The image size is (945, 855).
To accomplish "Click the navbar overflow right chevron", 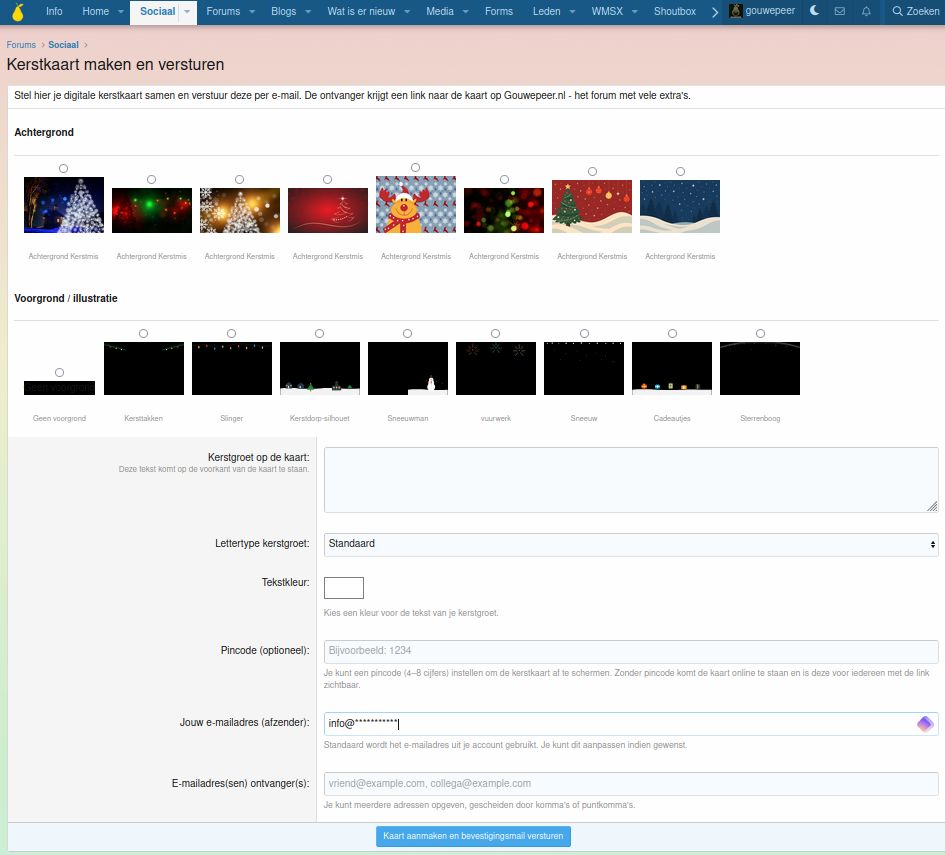I will tap(714, 11).
